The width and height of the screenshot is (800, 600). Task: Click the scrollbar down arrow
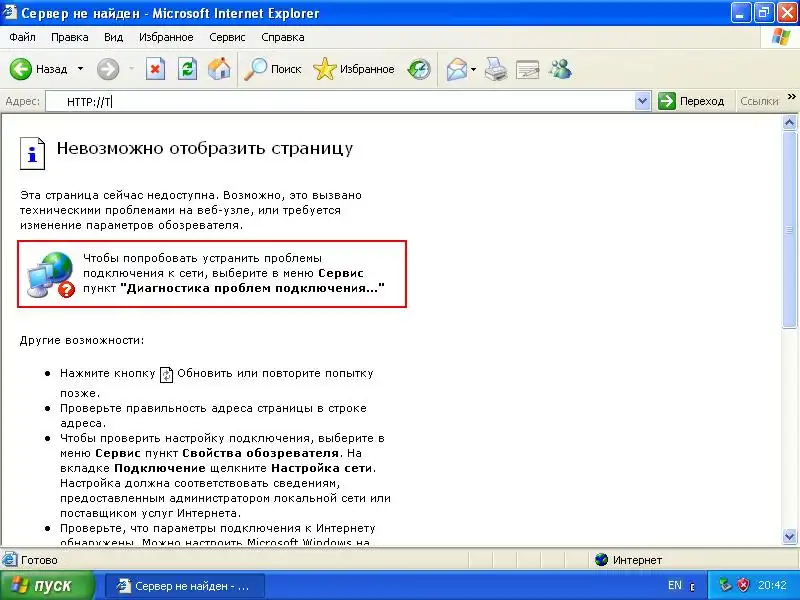point(789,536)
